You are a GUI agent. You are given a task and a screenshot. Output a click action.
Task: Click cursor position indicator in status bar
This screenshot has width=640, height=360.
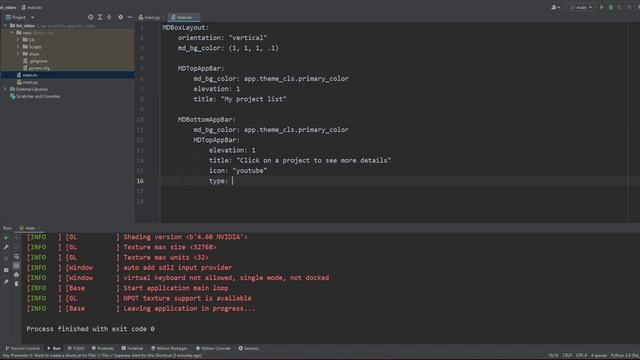tap(553, 356)
